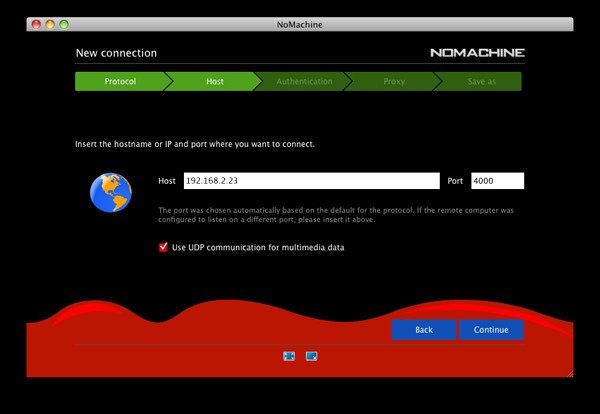
Task: Click the Port field label
Action: coord(455,181)
